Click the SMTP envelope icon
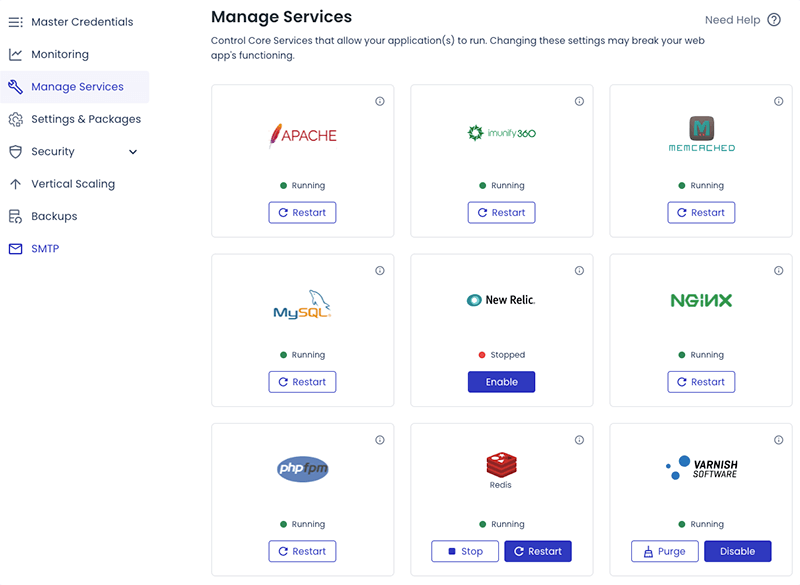This screenshot has height=585, width=800. [15, 249]
